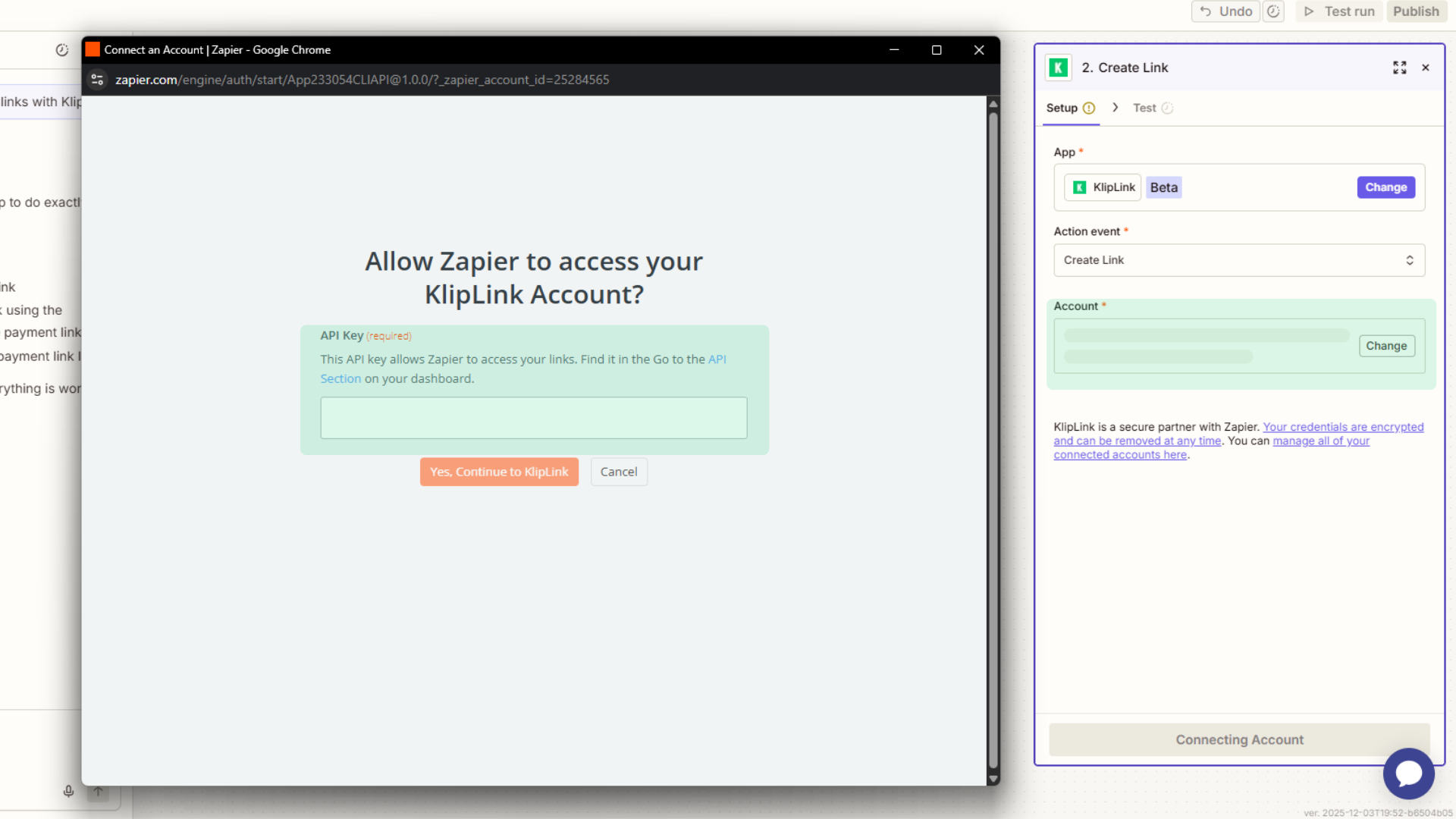The height and width of the screenshot is (819, 1456).
Task: Open the Action event dropdown
Action: point(1239,260)
